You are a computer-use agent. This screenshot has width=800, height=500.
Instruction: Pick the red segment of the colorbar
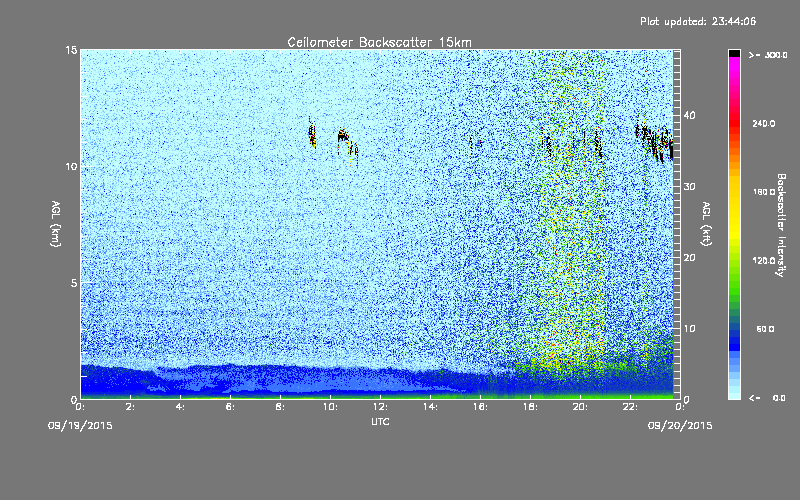click(734, 122)
